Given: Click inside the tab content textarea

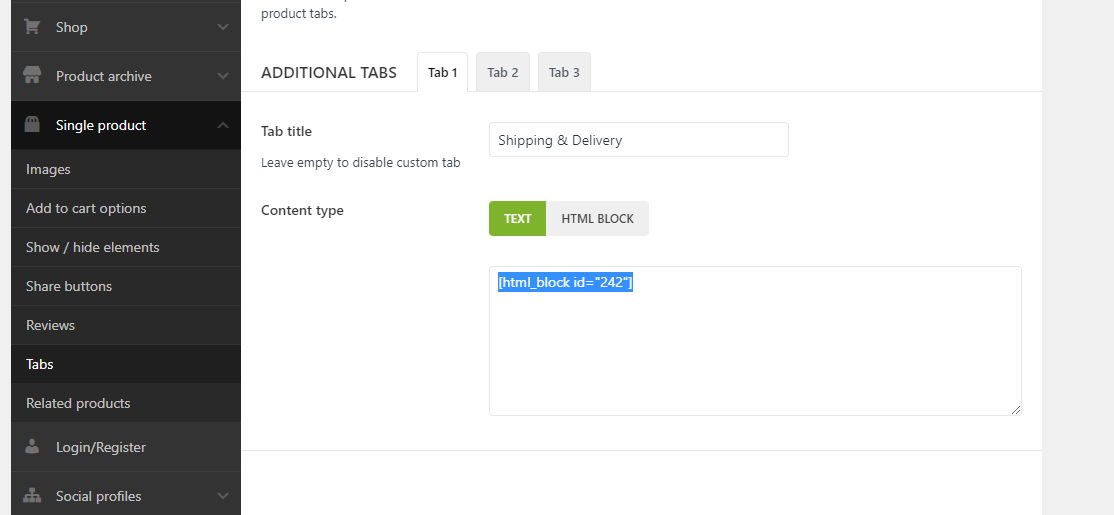Looking at the screenshot, I should (x=755, y=350).
